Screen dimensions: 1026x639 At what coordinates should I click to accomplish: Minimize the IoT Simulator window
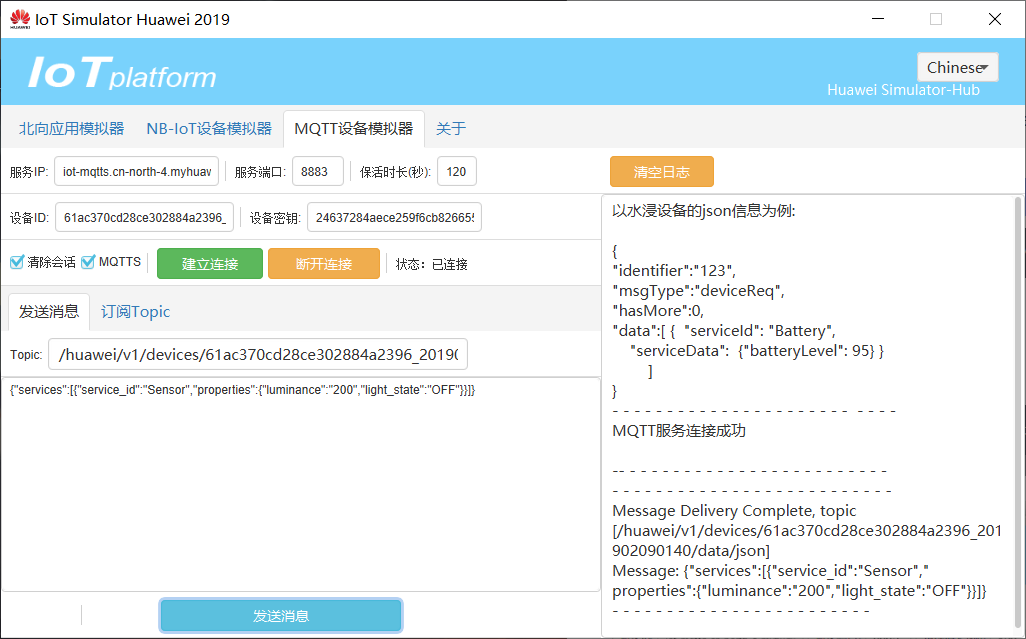(878, 19)
